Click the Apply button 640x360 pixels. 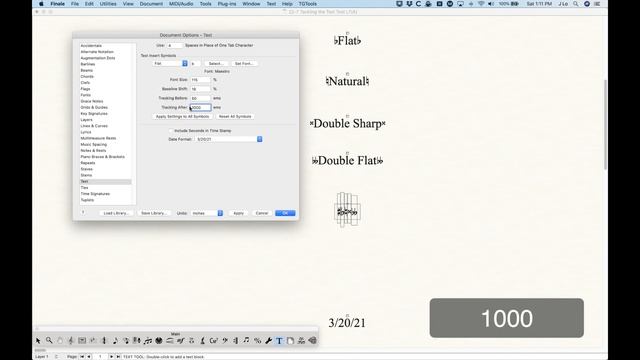(238, 213)
